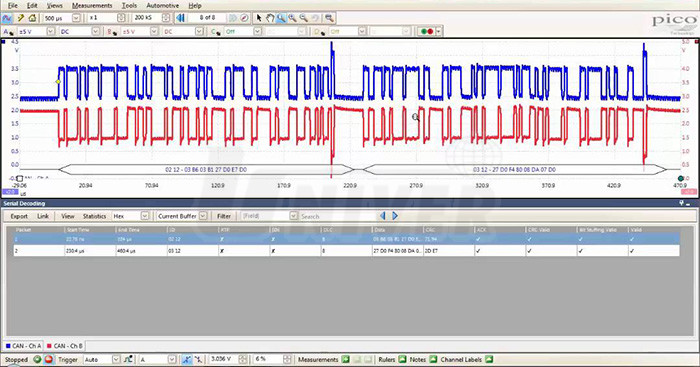Select the hand pan tool
Viewport: 700px width, 367px height.
pyautogui.click(x=270, y=18)
